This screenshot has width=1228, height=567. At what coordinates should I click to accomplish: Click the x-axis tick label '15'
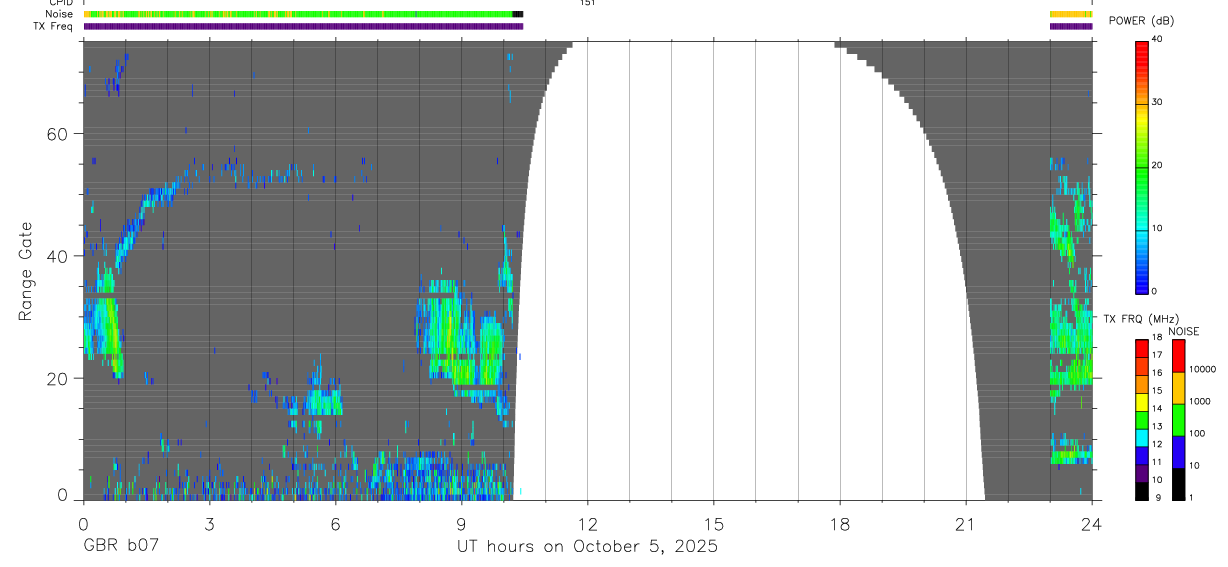point(713,523)
